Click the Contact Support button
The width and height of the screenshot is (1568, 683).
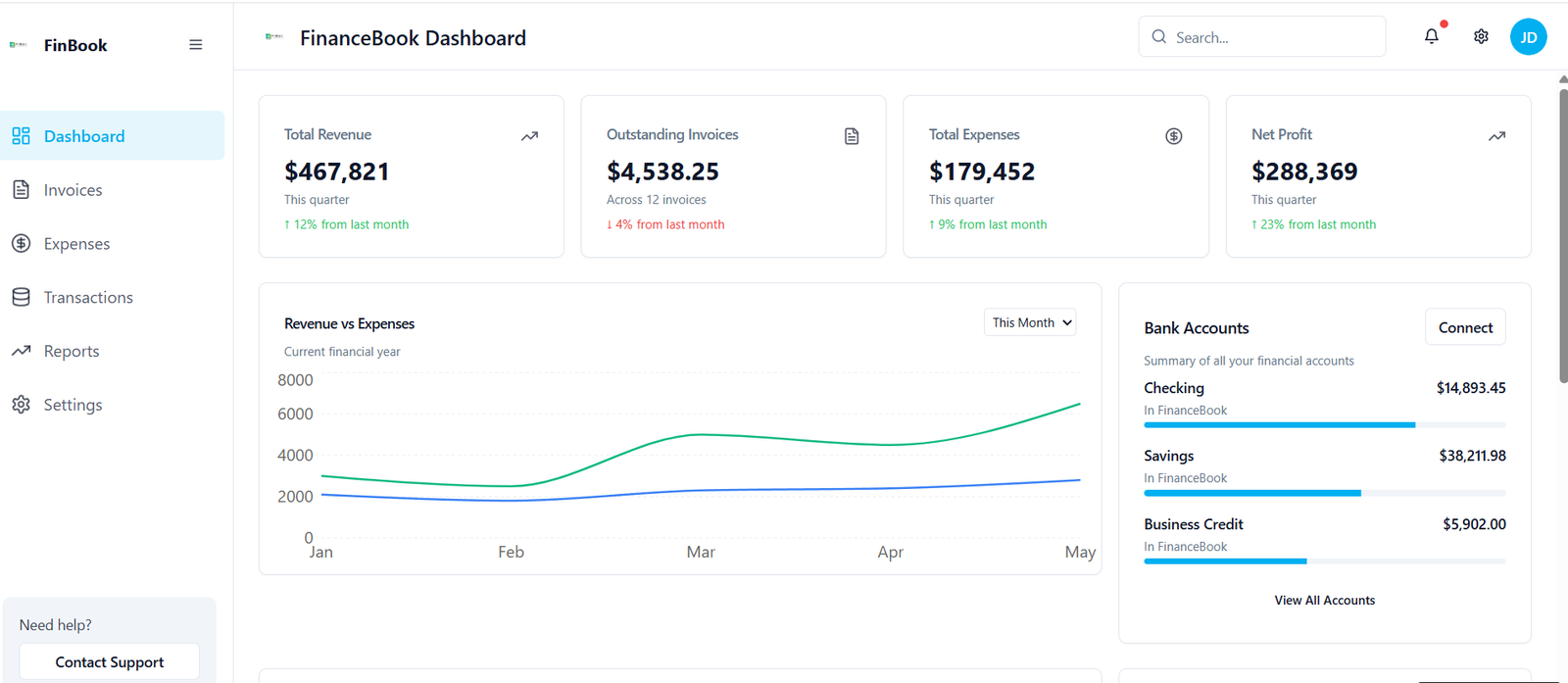tap(109, 662)
